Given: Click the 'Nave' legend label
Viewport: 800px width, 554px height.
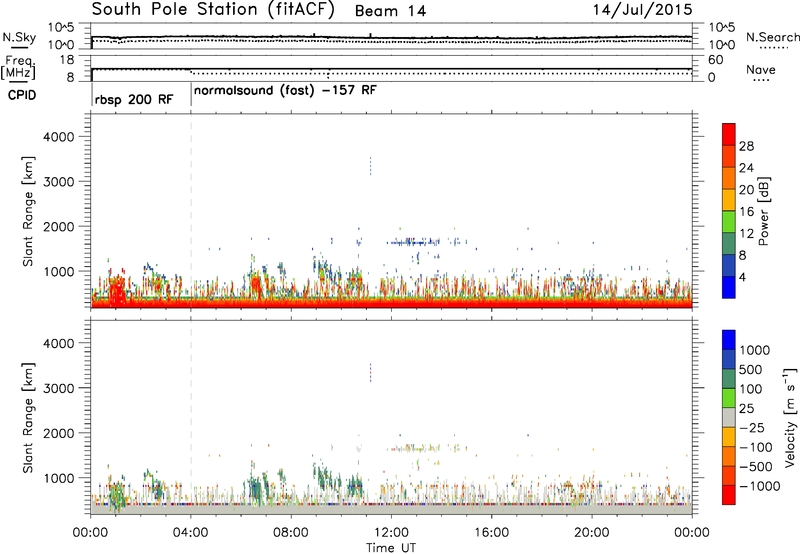Looking at the screenshot, I should coord(761,69).
